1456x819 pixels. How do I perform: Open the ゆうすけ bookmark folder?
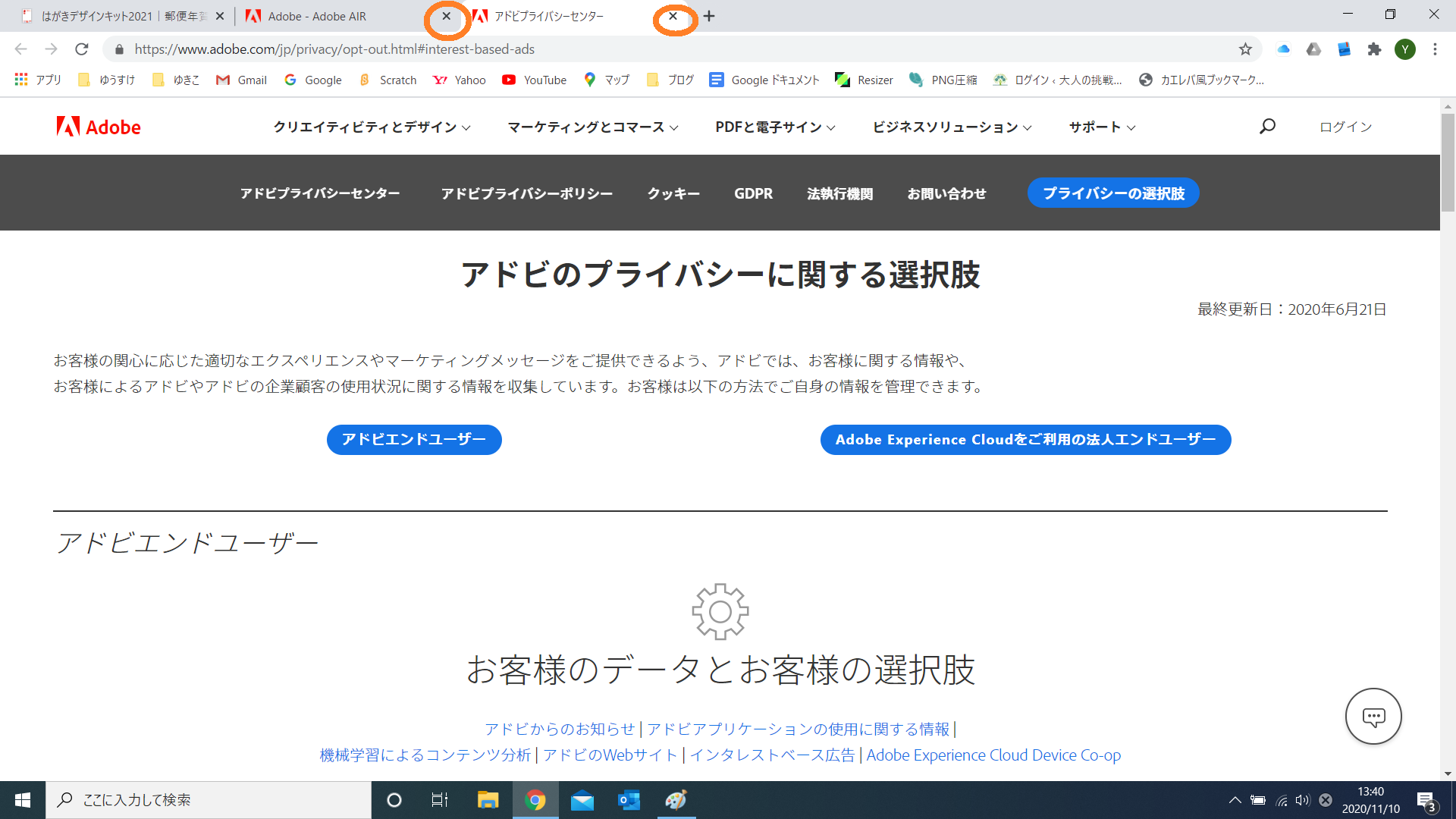(107, 80)
